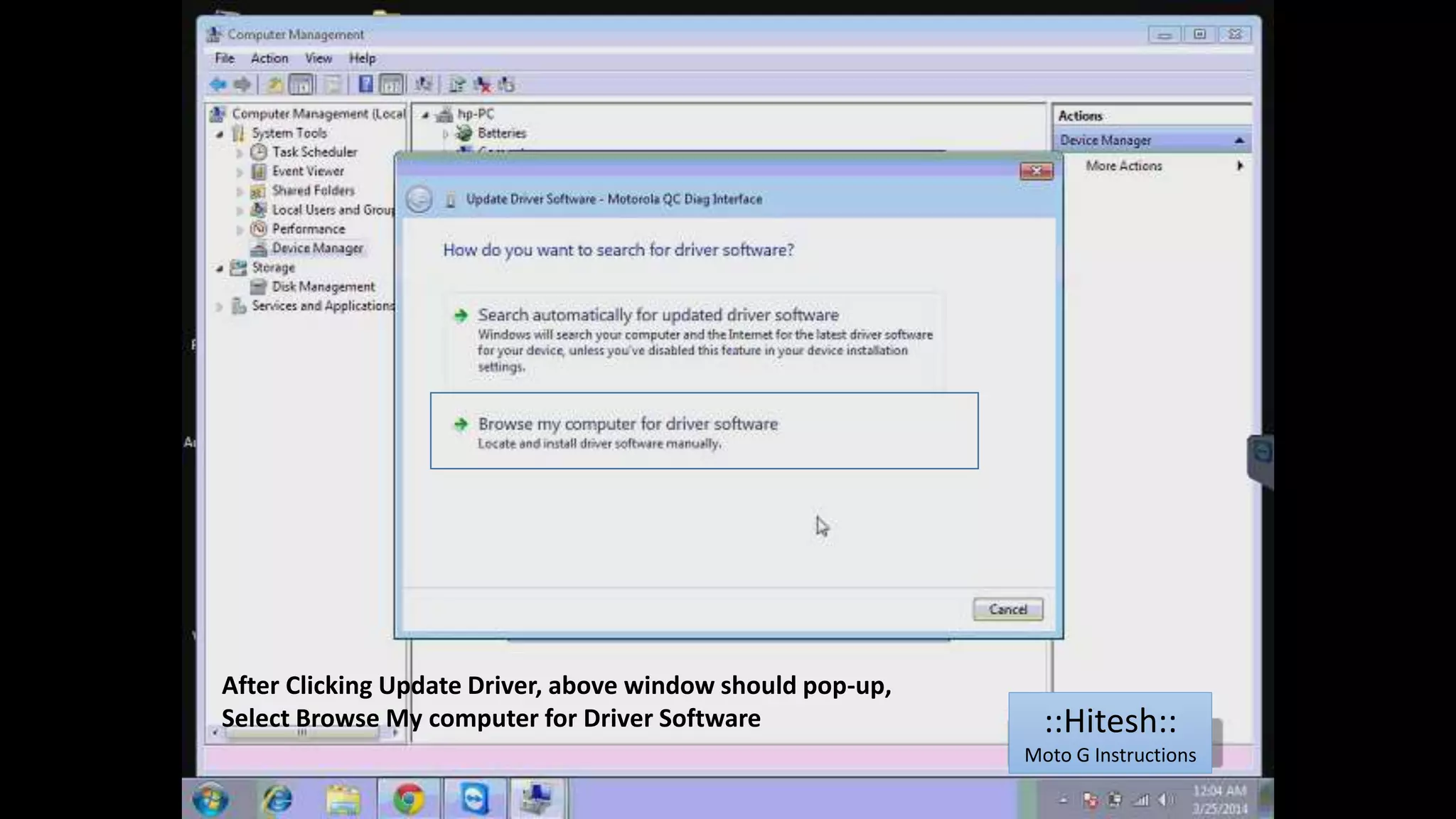1456x819 pixels.
Task: Click the round back arrow in Update Driver dialog
Action: (419, 199)
